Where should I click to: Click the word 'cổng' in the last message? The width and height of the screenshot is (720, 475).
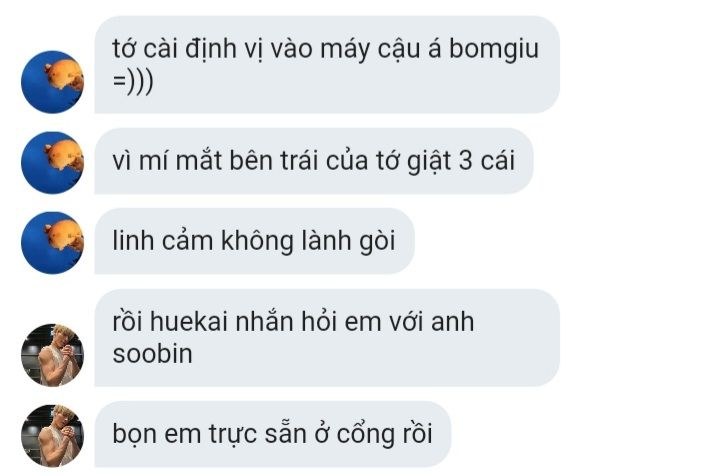pos(366,435)
